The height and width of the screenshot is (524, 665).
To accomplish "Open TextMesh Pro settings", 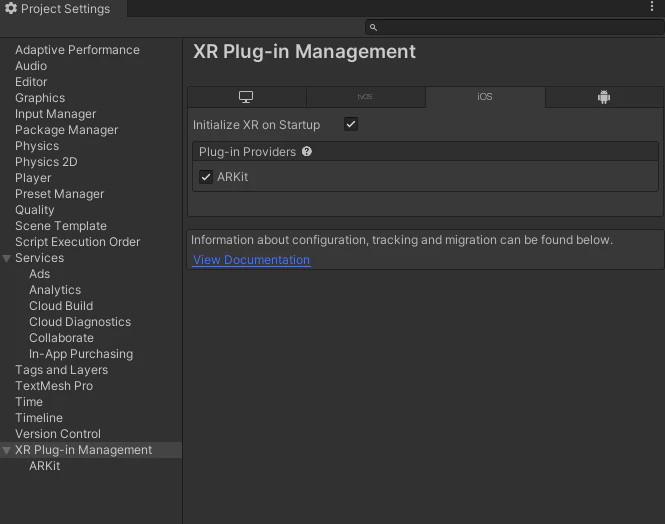I will coord(54,386).
